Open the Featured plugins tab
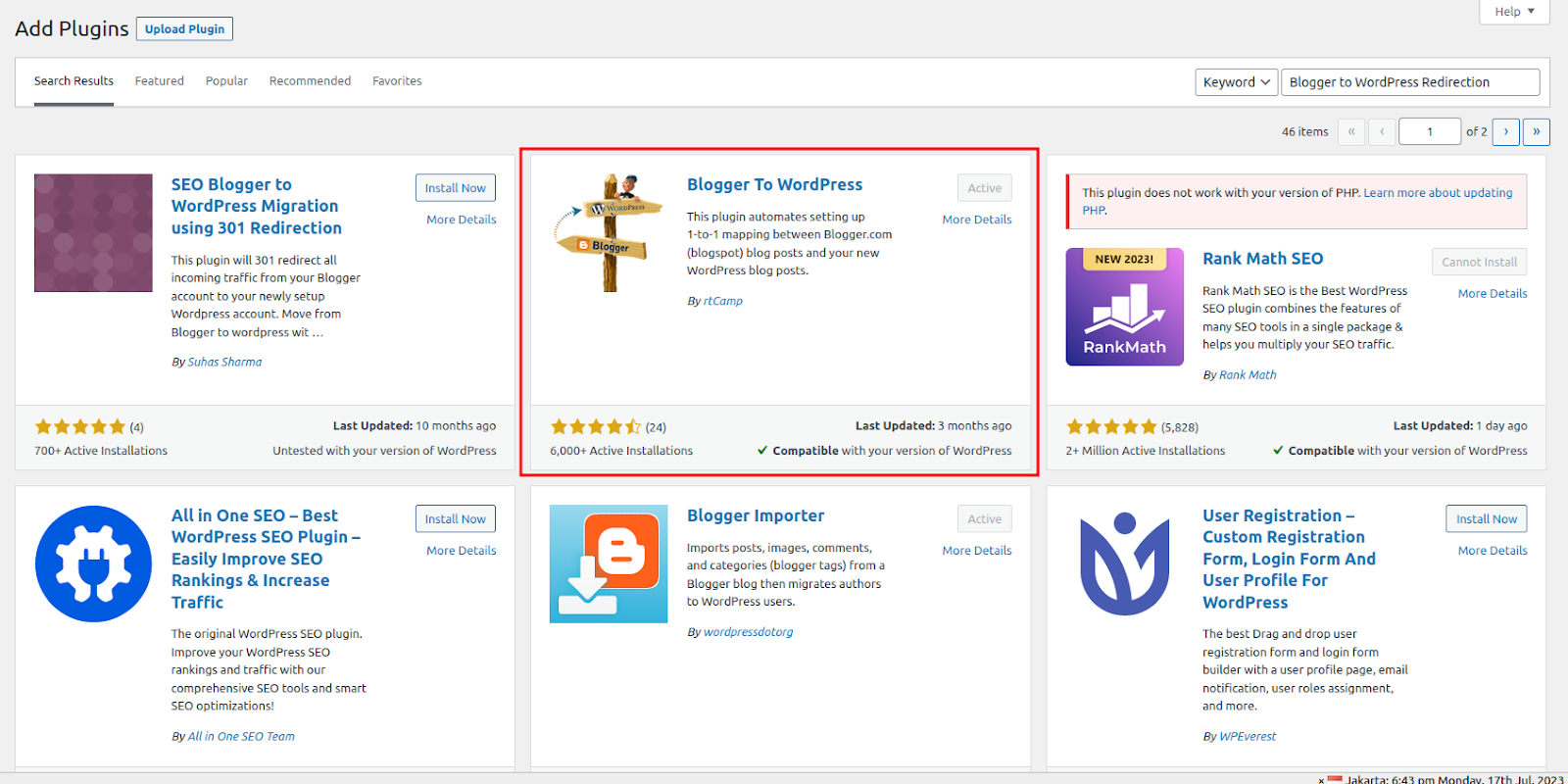The height and width of the screenshot is (784, 1568). pyautogui.click(x=160, y=81)
